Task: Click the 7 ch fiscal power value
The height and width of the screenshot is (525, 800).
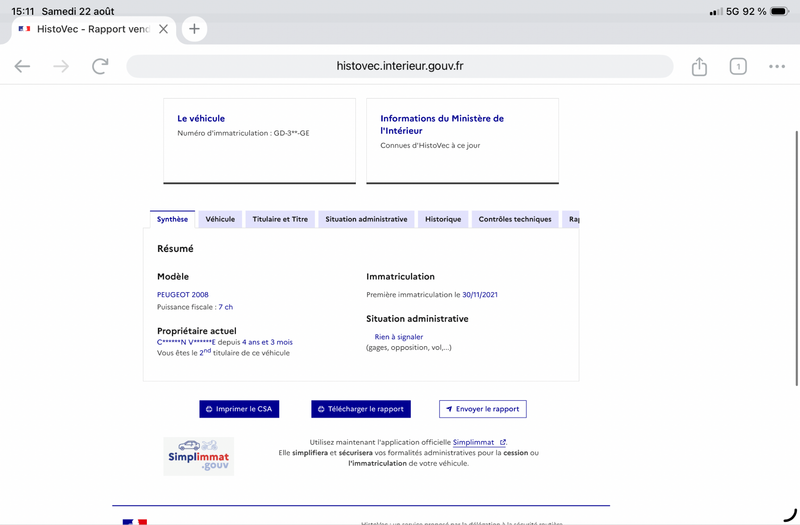Action: click(x=226, y=307)
